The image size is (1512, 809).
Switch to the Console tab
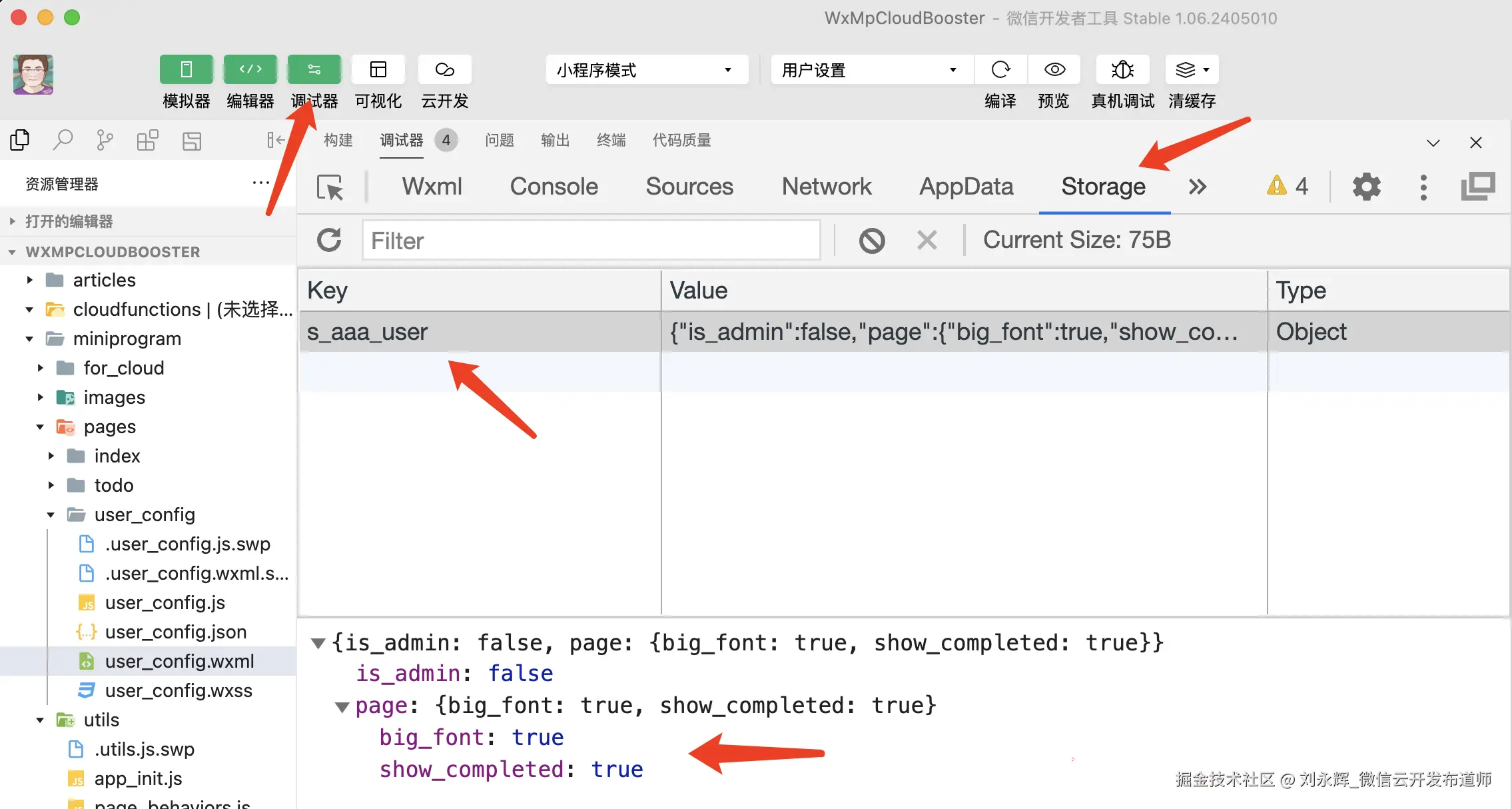coord(554,187)
